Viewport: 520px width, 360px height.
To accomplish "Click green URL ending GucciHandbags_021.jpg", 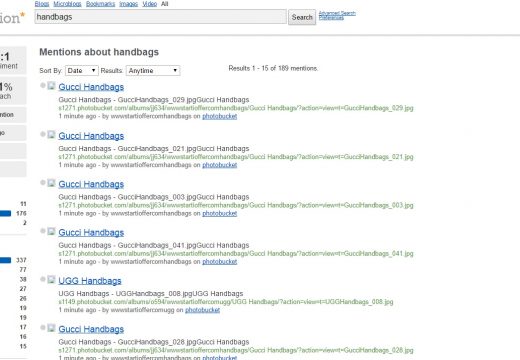I will tap(236, 157).
